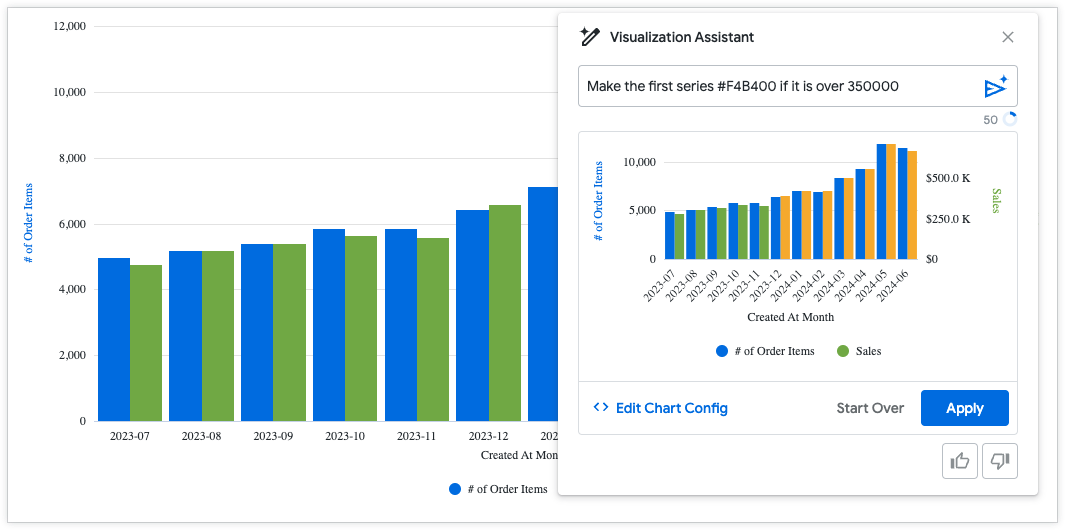Click the blue legend dot in preview chart

[722, 351]
